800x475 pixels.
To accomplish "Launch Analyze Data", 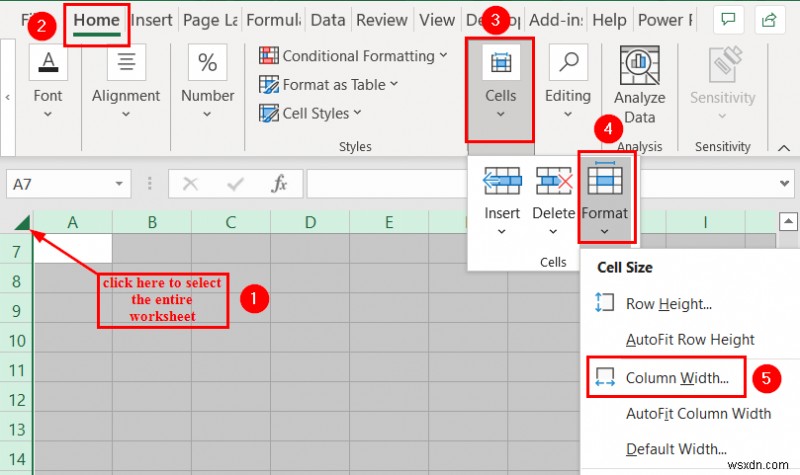I will 639,86.
